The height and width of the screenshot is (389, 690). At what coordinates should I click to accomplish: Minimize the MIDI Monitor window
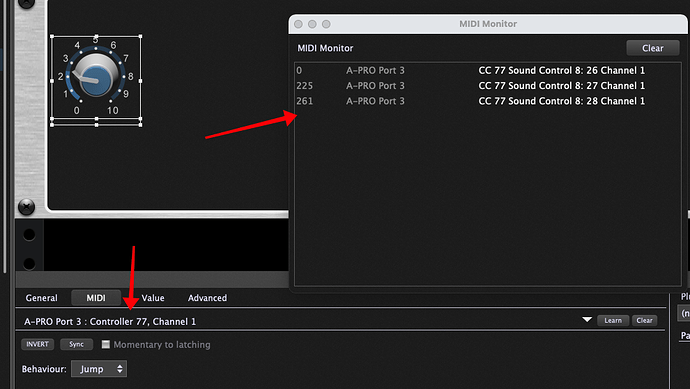point(312,24)
